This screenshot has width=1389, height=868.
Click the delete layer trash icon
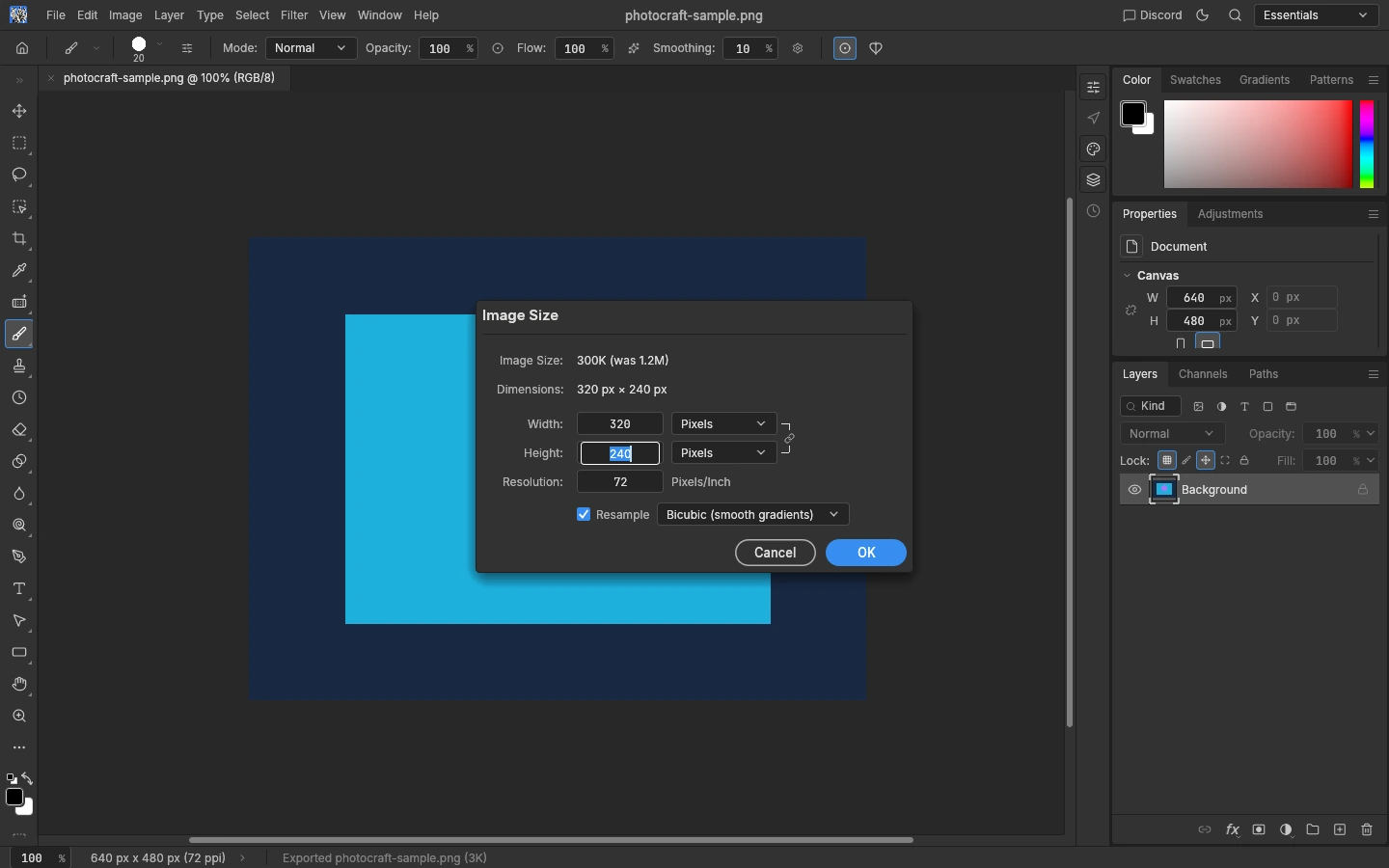click(1367, 829)
